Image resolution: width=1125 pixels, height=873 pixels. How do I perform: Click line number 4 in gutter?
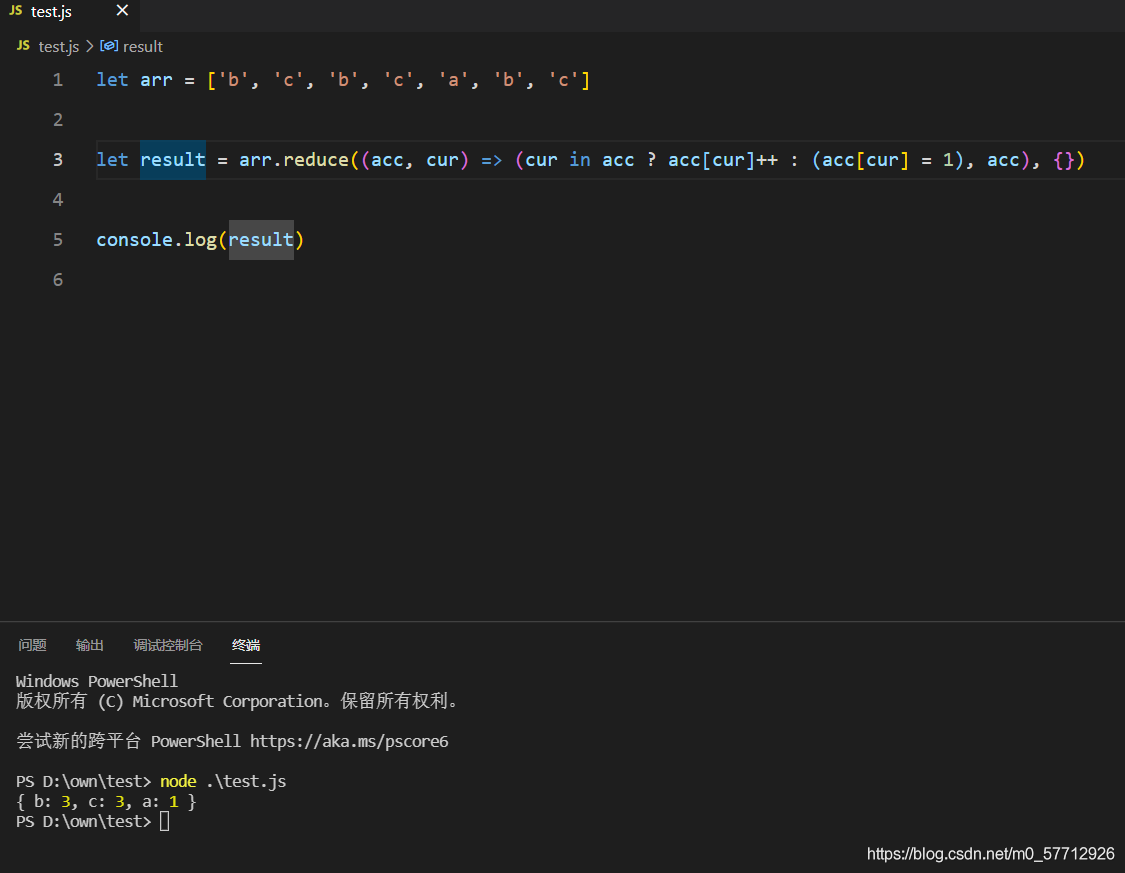pos(58,199)
